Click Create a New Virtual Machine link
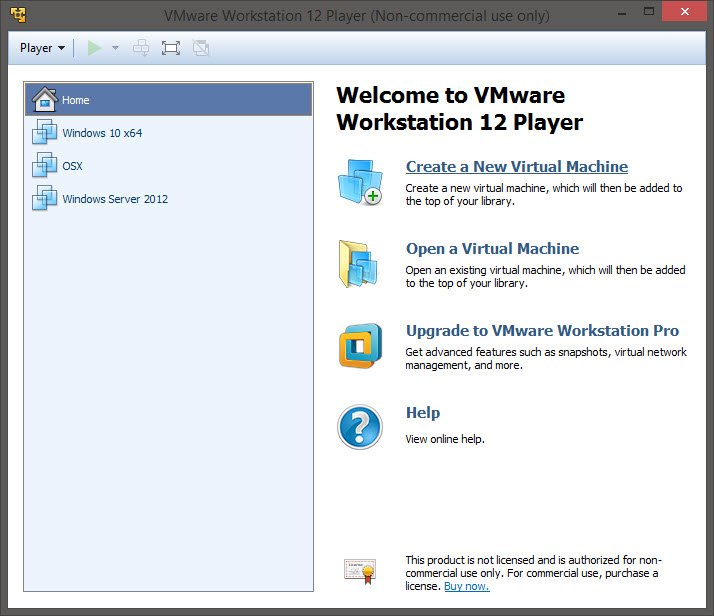 [517, 167]
